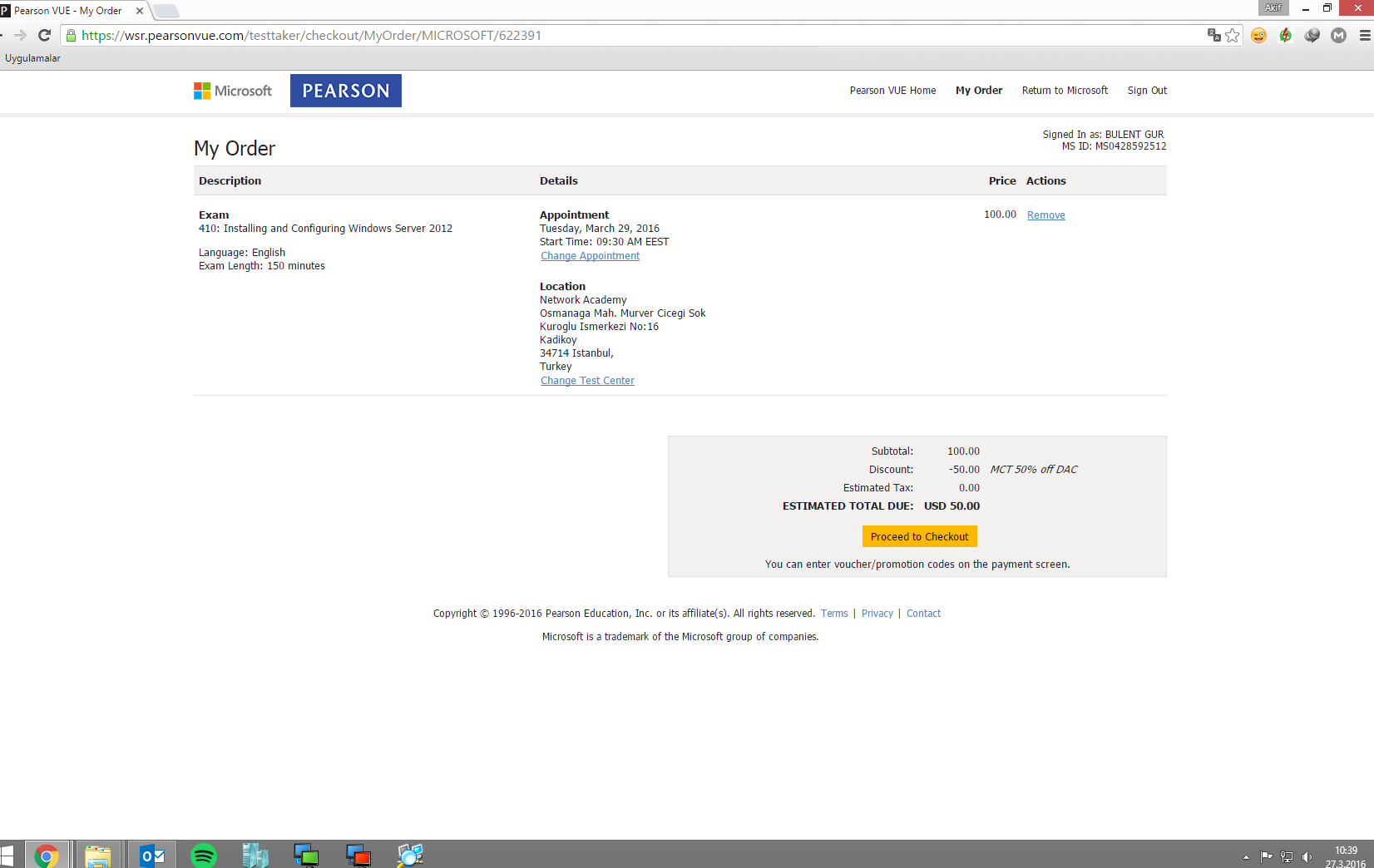Open the emoji face extension icon
Screen dimensions: 1374x868
tap(1259, 35)
